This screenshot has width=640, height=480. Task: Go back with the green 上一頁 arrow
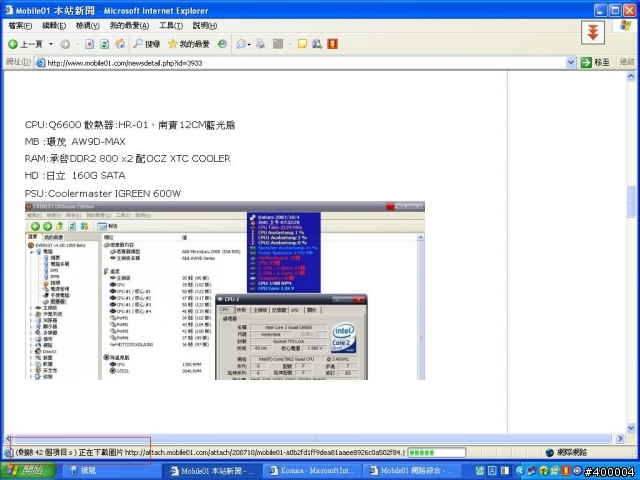(x=25, y=44)
